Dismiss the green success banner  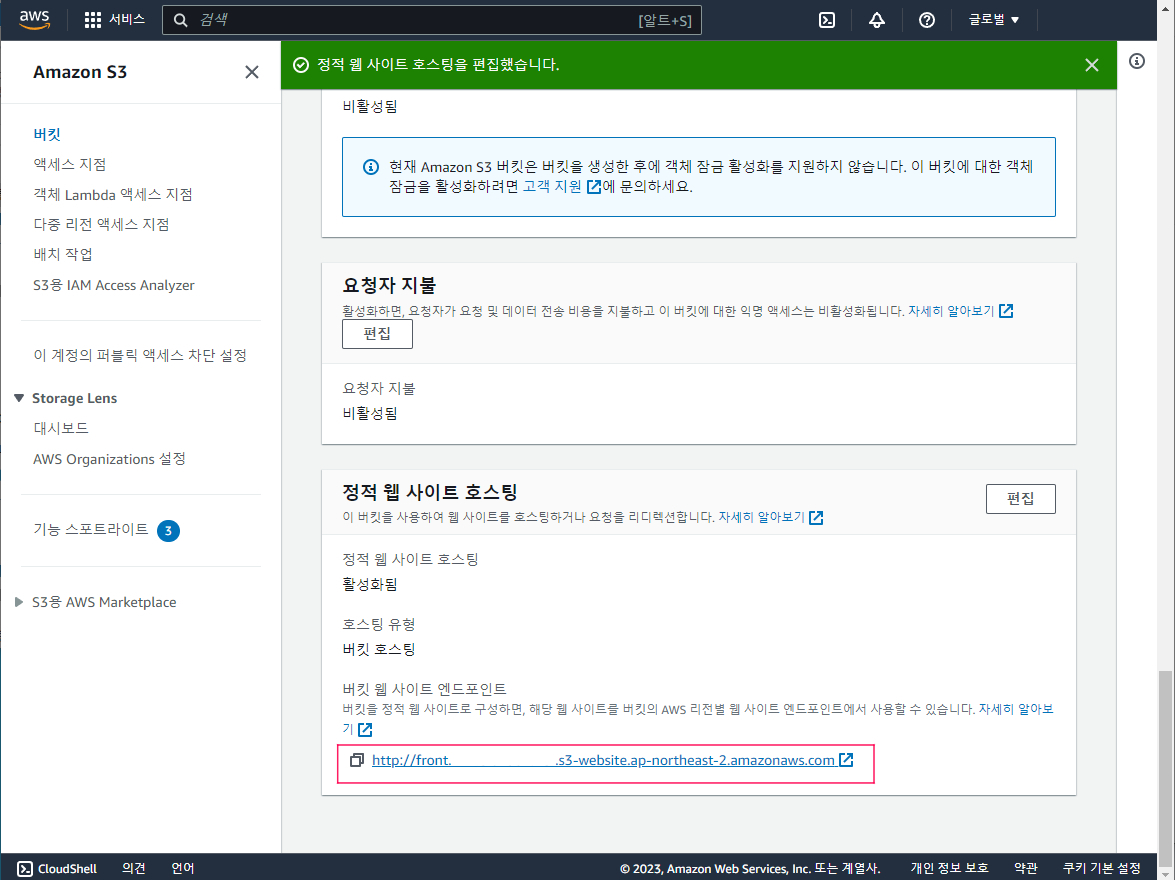click(1092, 65)
